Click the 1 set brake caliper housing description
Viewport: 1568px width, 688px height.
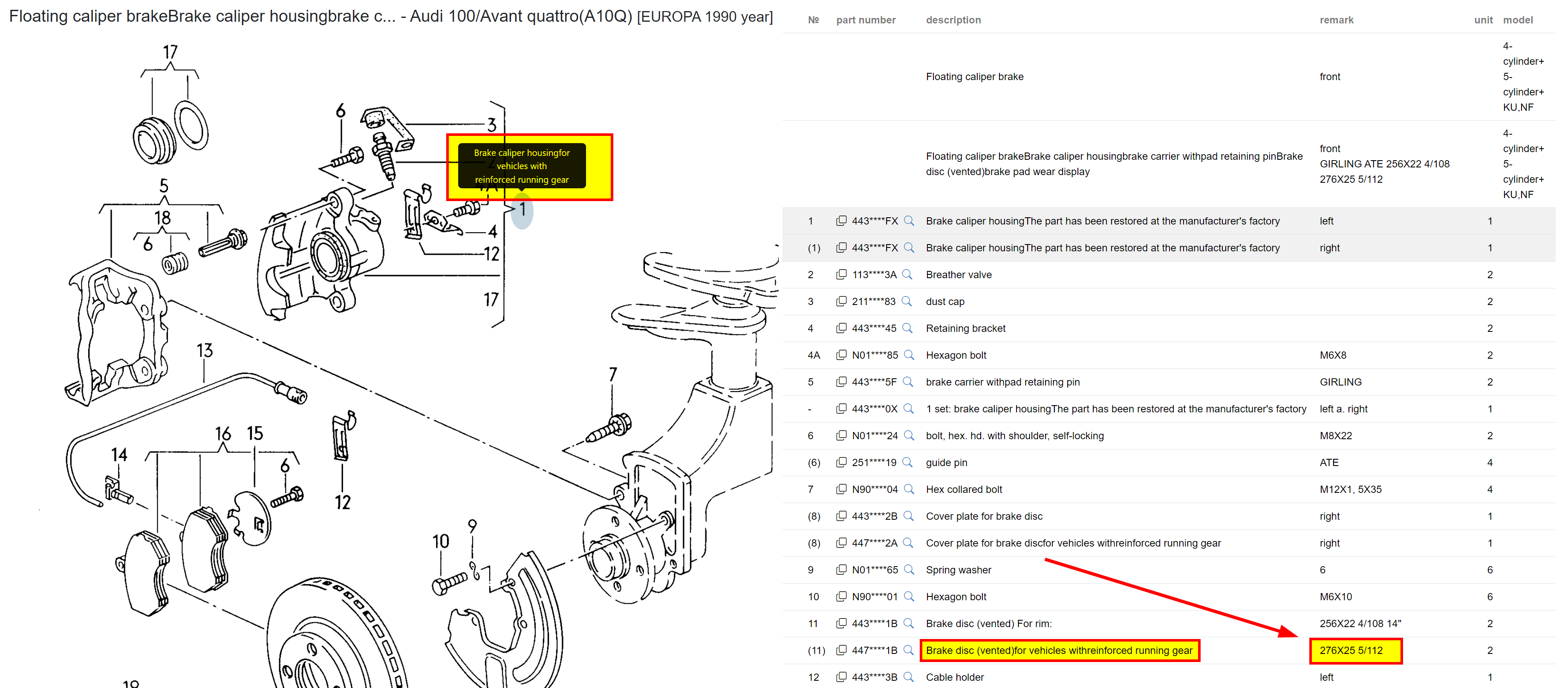pos(1116,409)
